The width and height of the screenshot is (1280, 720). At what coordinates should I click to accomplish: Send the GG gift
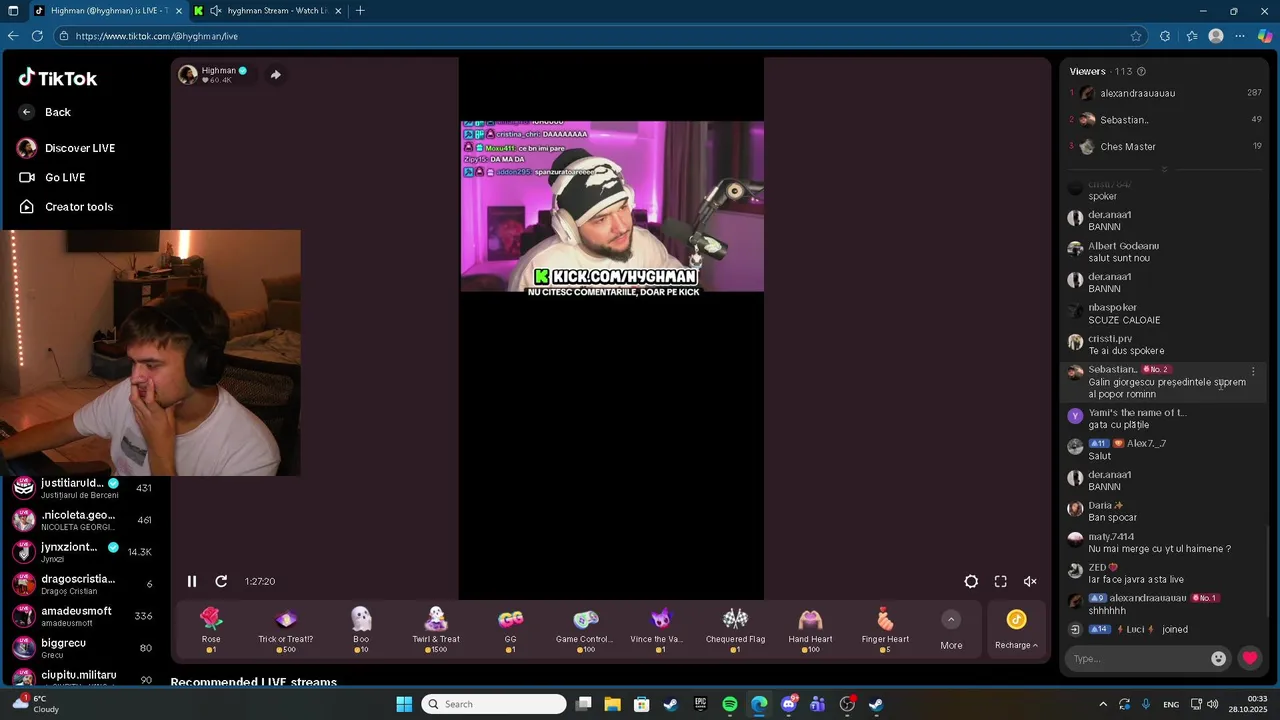[x=511, y=630]
